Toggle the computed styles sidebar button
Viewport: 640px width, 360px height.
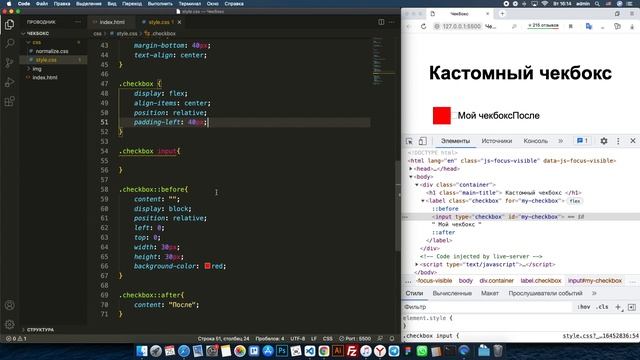(x=632, y=307)
